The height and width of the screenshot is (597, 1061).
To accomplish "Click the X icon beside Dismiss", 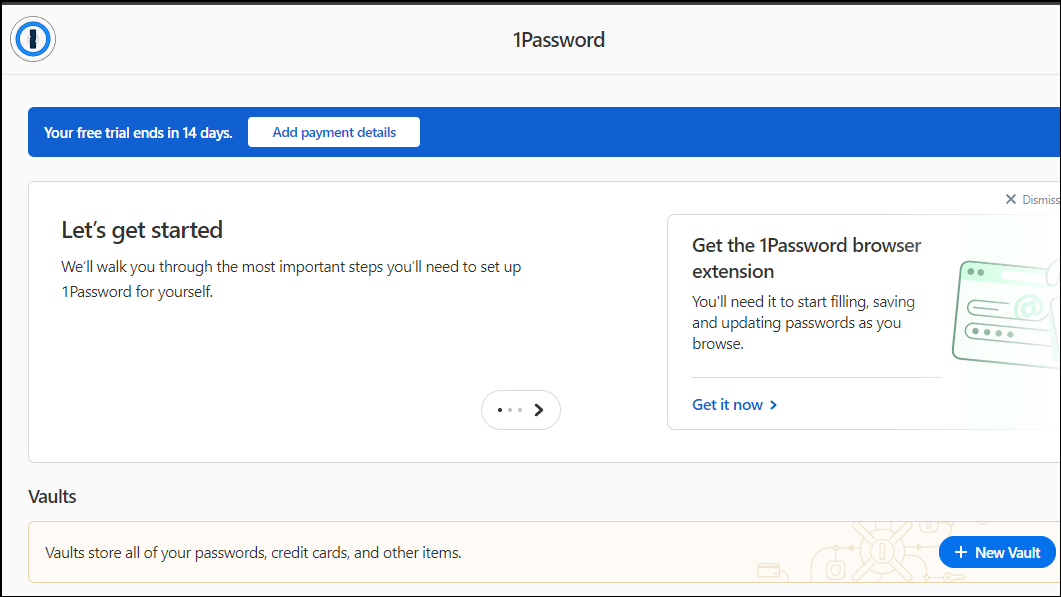I will tap(1010, 199).
